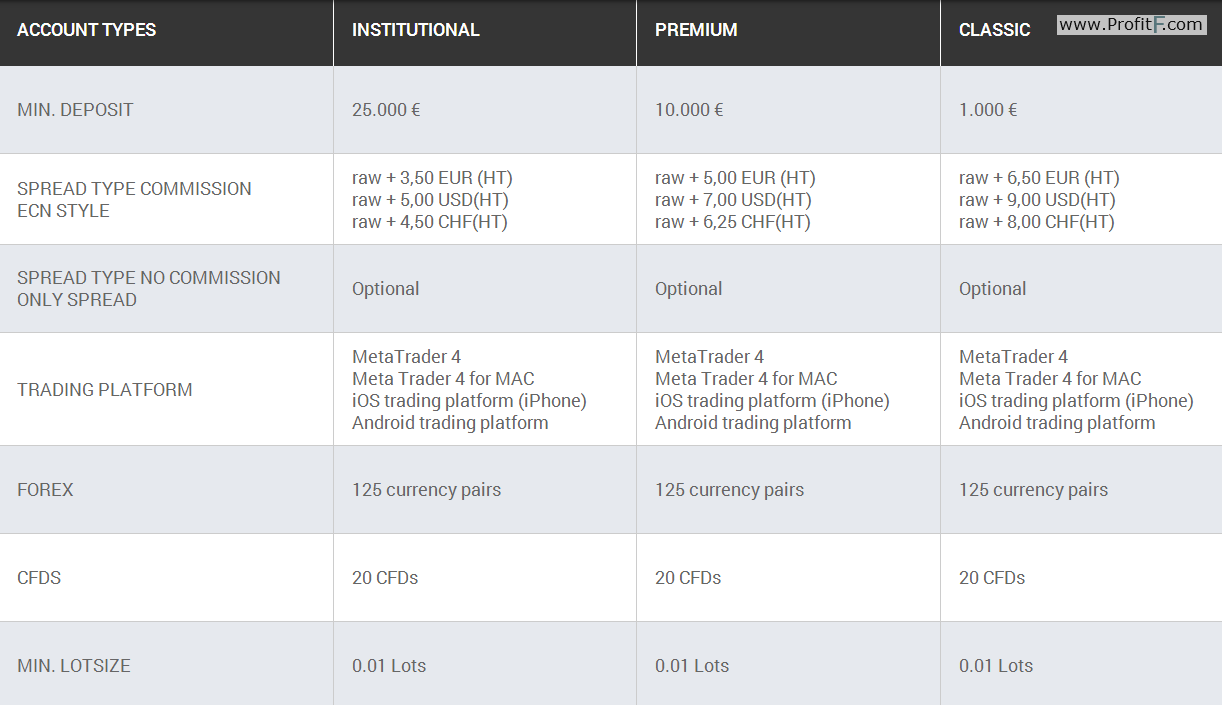Click Meta Trader 4 for MAC under Premium
This screenshot has width=1222, height=705.
click(x=746, y=379)
